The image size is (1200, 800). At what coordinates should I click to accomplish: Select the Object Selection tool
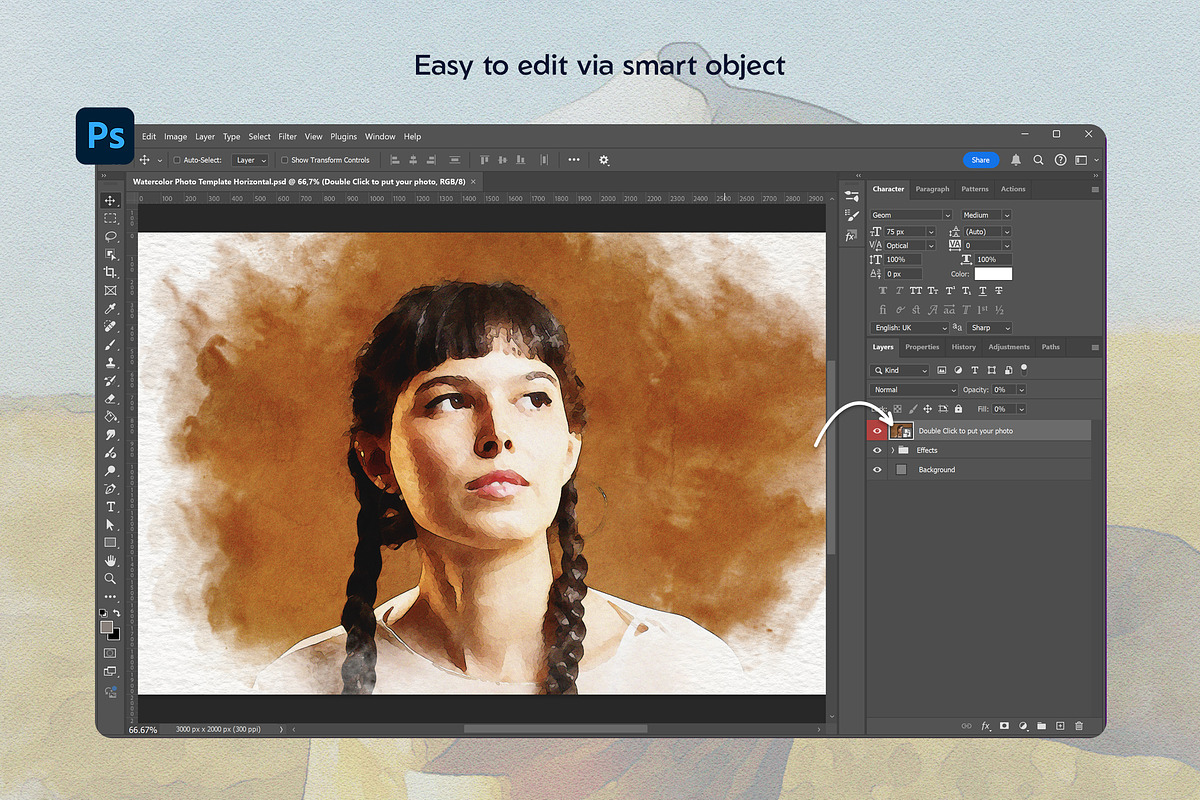pos(110,255)
